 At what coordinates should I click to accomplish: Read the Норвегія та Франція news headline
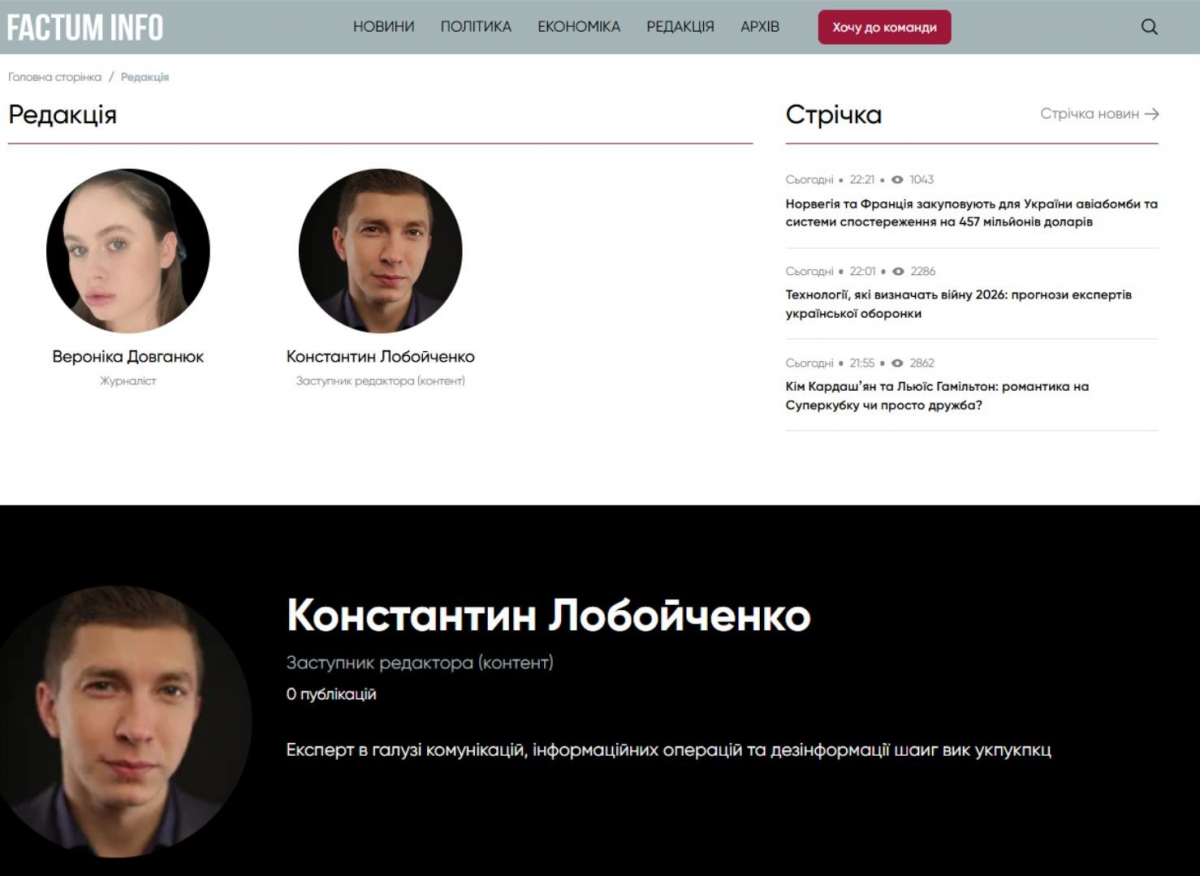coord(972,213)
